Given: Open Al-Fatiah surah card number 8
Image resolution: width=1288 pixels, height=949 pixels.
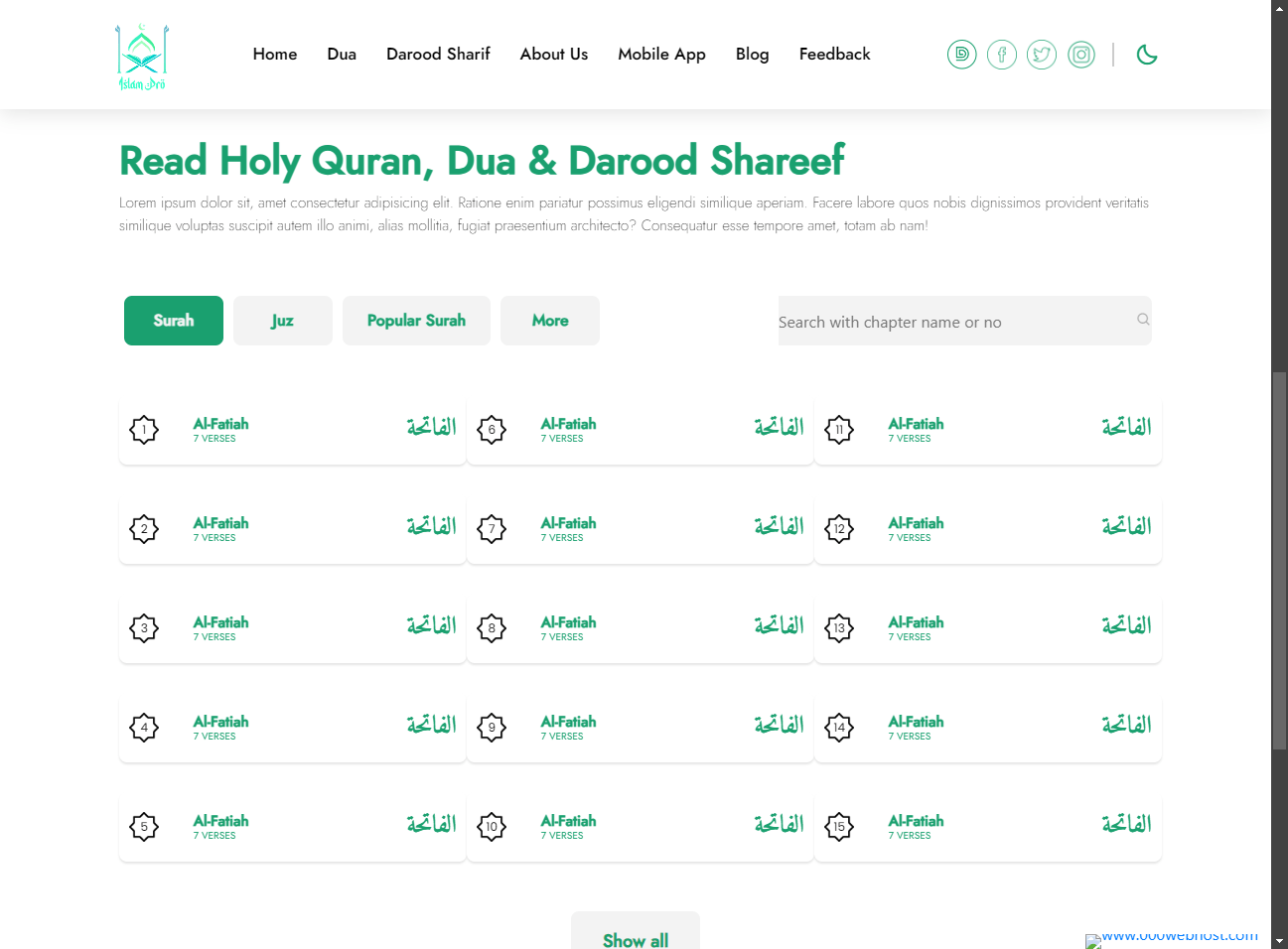Looking at the screenshot, I should (641, 628).
